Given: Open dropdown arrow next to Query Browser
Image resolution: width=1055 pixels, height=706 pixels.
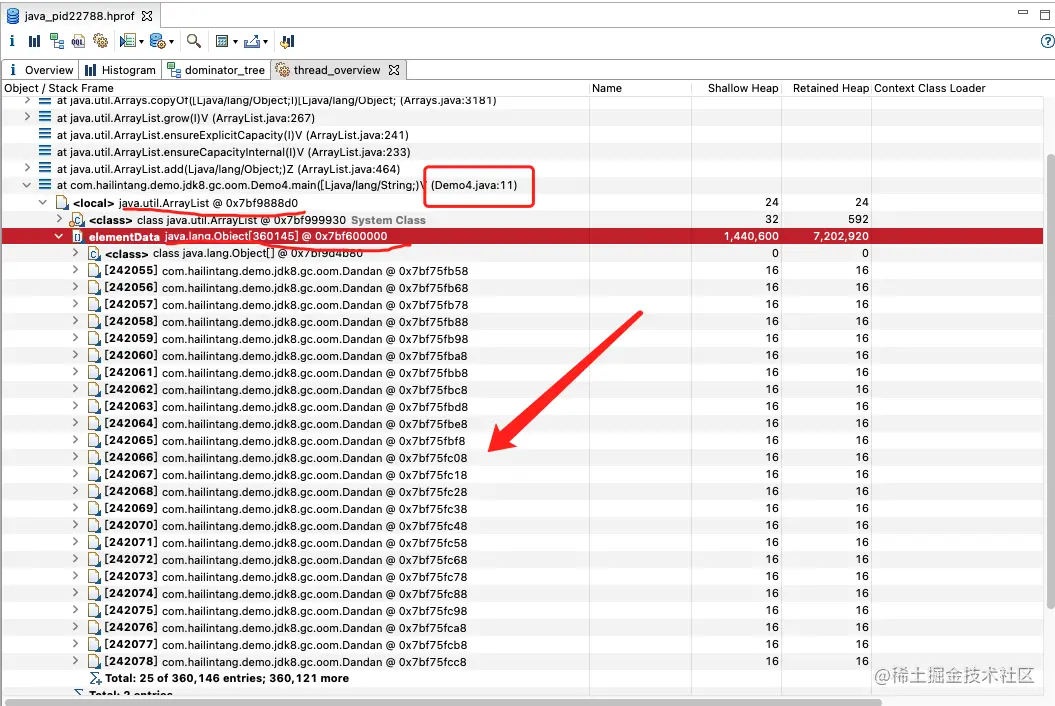Looking at the screenshot, I should click(x=172, y=42).
